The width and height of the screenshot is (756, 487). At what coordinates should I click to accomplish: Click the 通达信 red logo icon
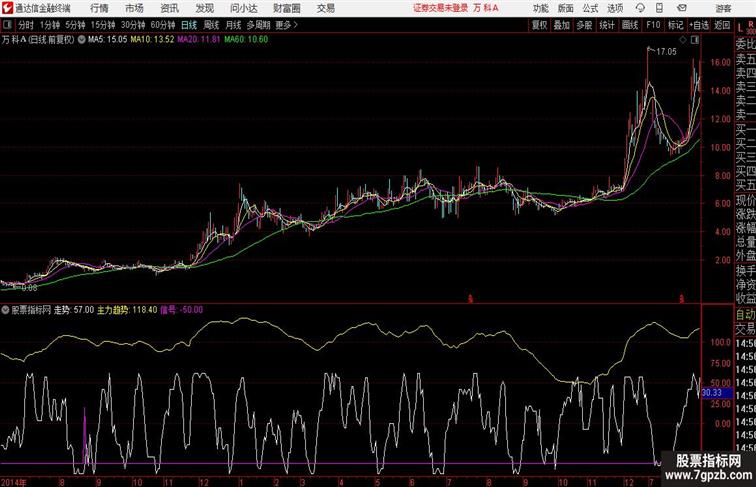(x=7, y=8)
